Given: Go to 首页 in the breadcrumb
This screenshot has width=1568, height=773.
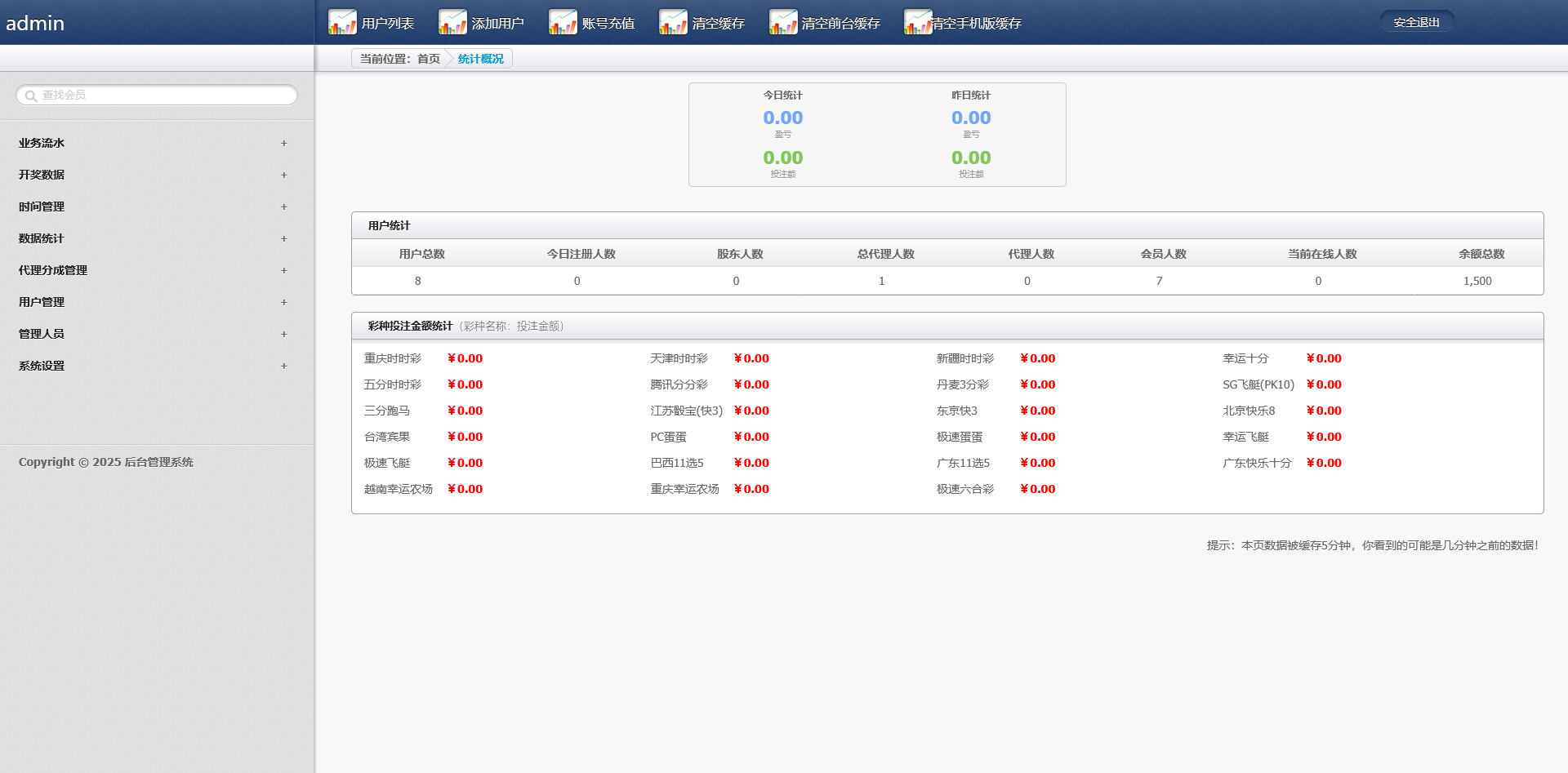Looking at the screenshot, I should [x=428, y=59].
